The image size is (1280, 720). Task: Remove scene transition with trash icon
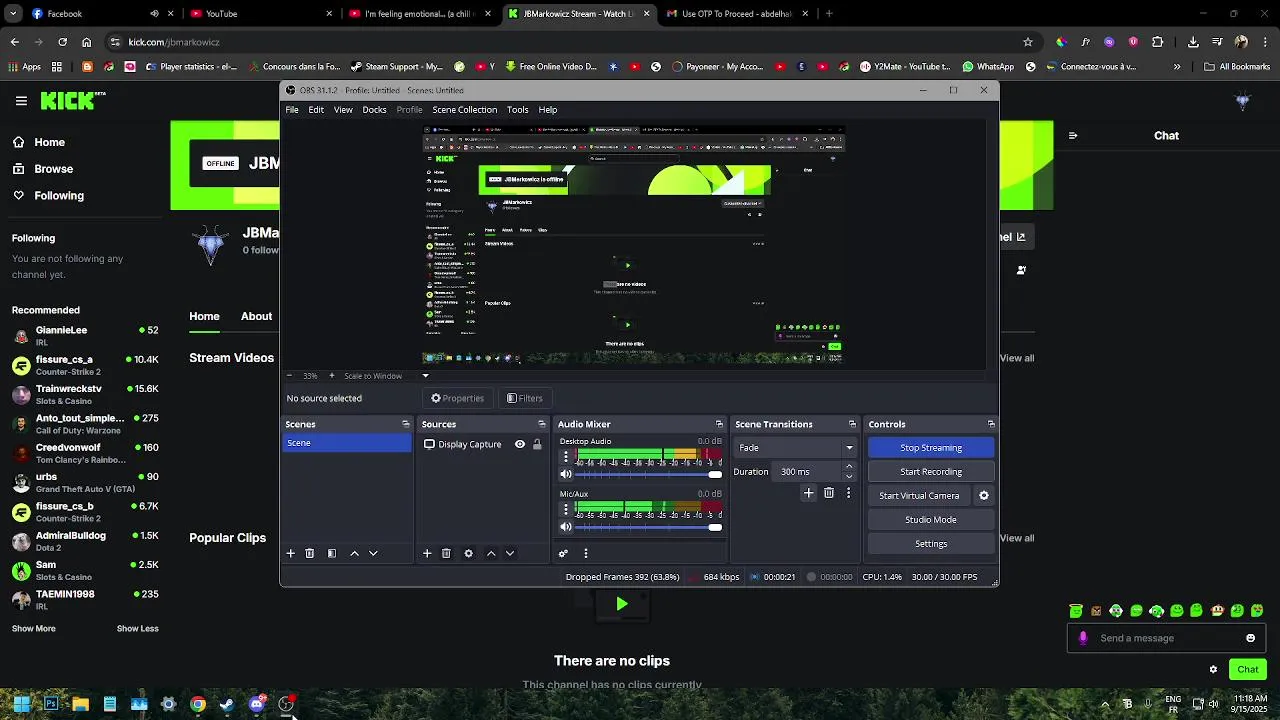coord(829,493)
